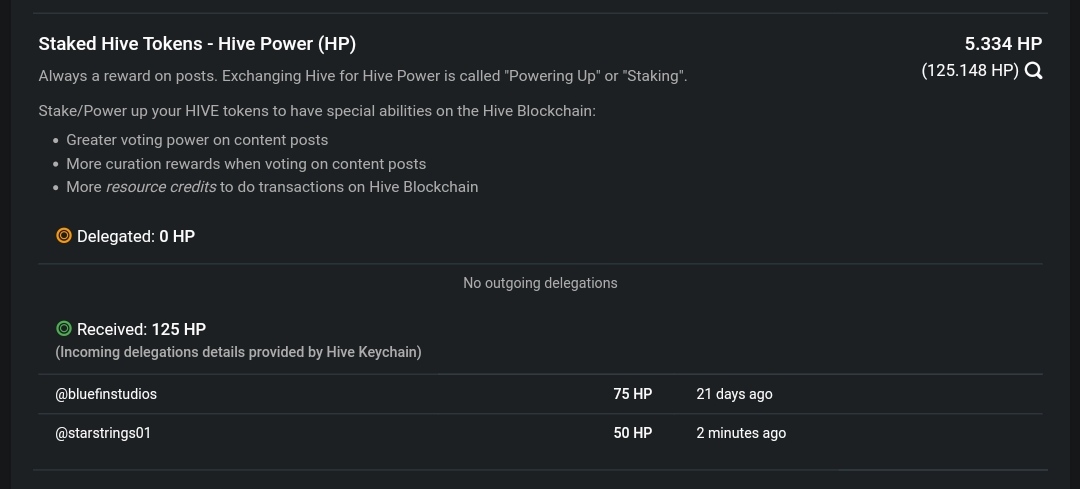
Task: Click the '21 days ago' timestamp
Action: point(734,394)
